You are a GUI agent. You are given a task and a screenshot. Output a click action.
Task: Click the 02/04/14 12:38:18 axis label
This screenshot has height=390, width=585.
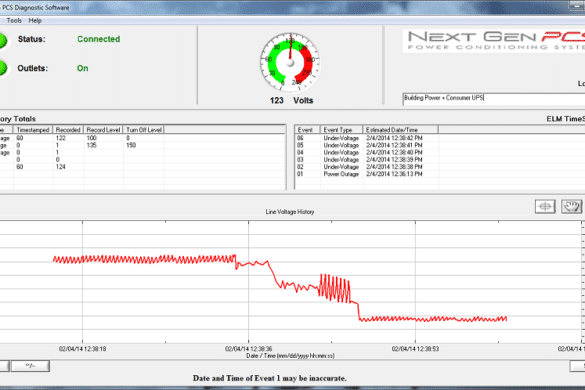(x=82, y=349)
